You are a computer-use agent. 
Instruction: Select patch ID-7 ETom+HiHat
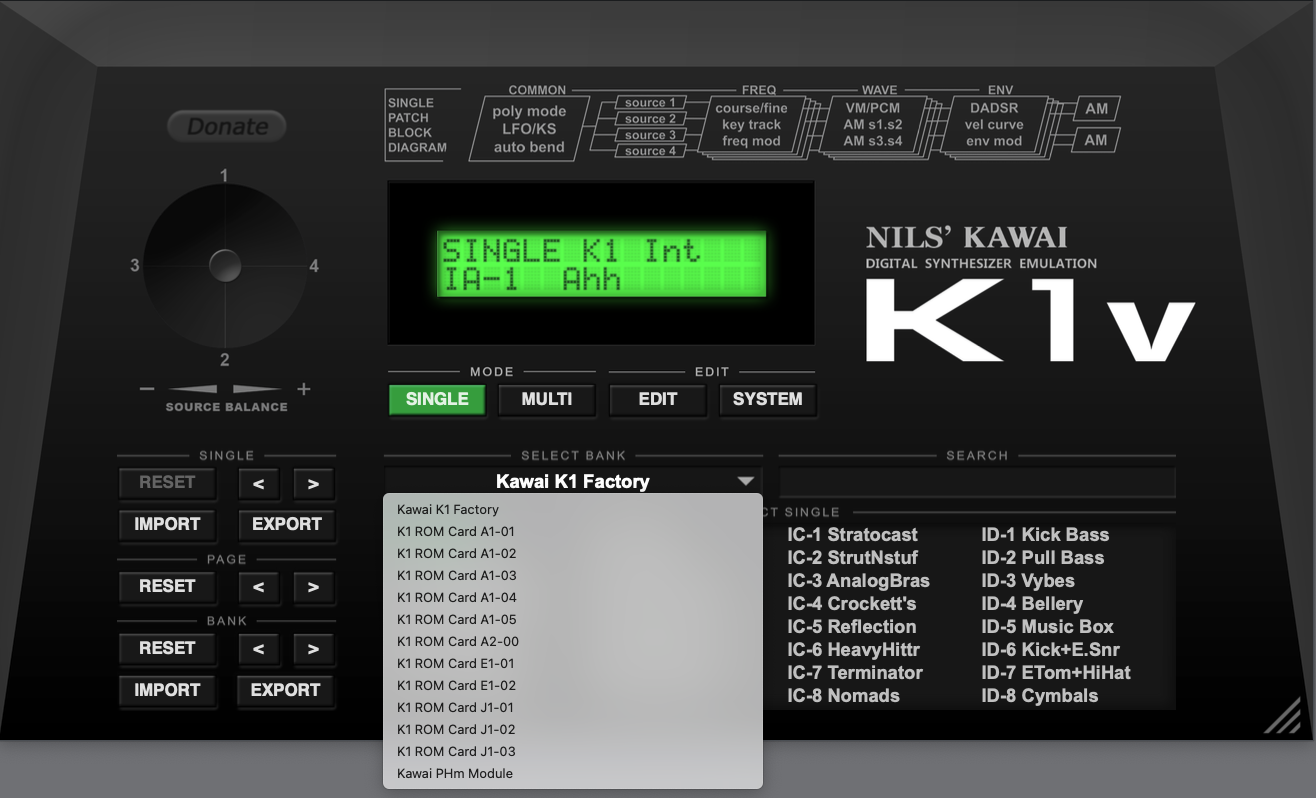[x=1056, y=673]
